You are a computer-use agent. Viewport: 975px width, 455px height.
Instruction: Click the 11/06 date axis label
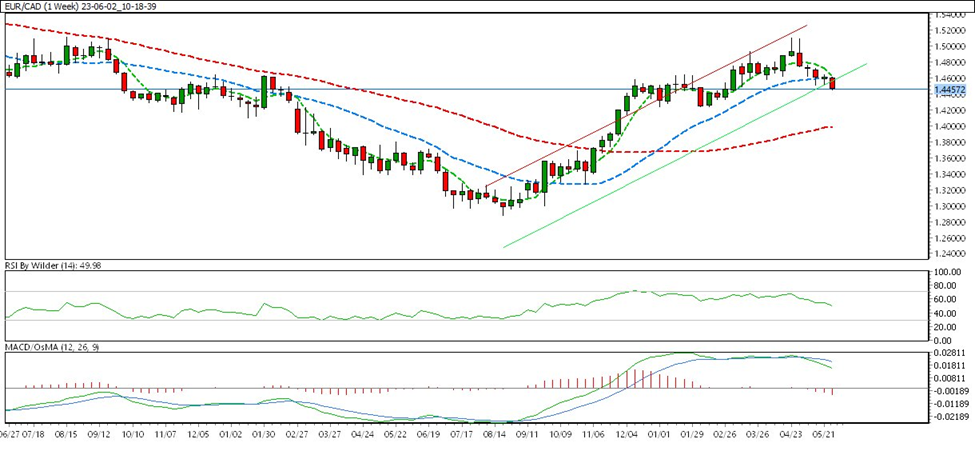coord(594,433)
